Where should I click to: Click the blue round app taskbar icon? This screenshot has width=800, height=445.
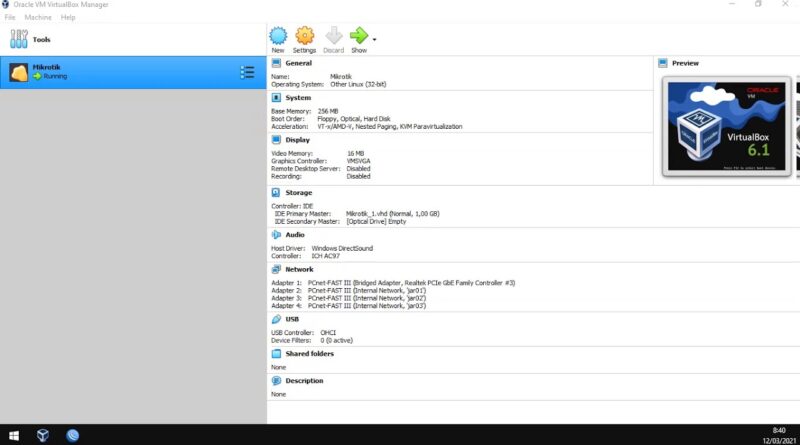coord(72,435)
